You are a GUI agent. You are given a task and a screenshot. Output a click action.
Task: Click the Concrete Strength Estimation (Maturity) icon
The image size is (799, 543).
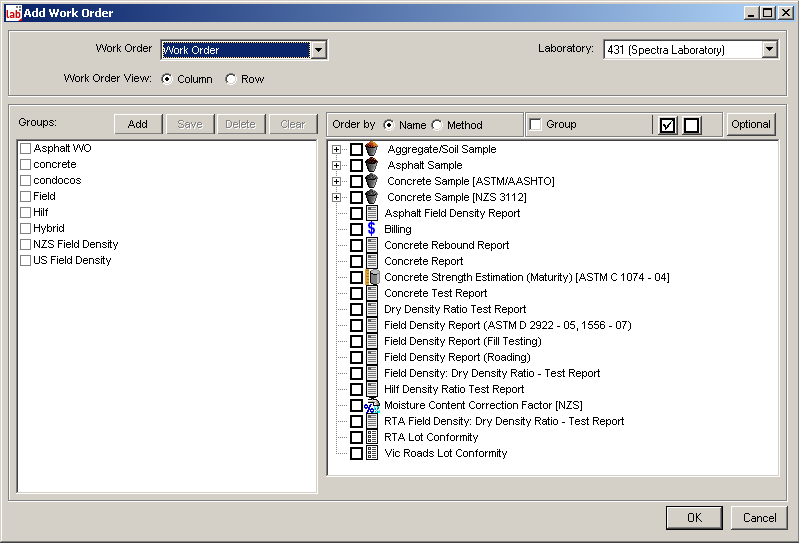pyautogui.click(x=372, y=277)
